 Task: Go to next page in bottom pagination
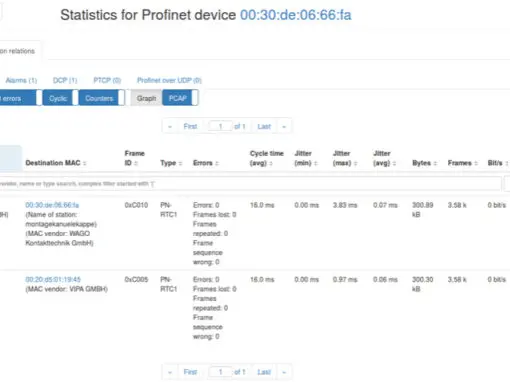[x=284, y=372]
